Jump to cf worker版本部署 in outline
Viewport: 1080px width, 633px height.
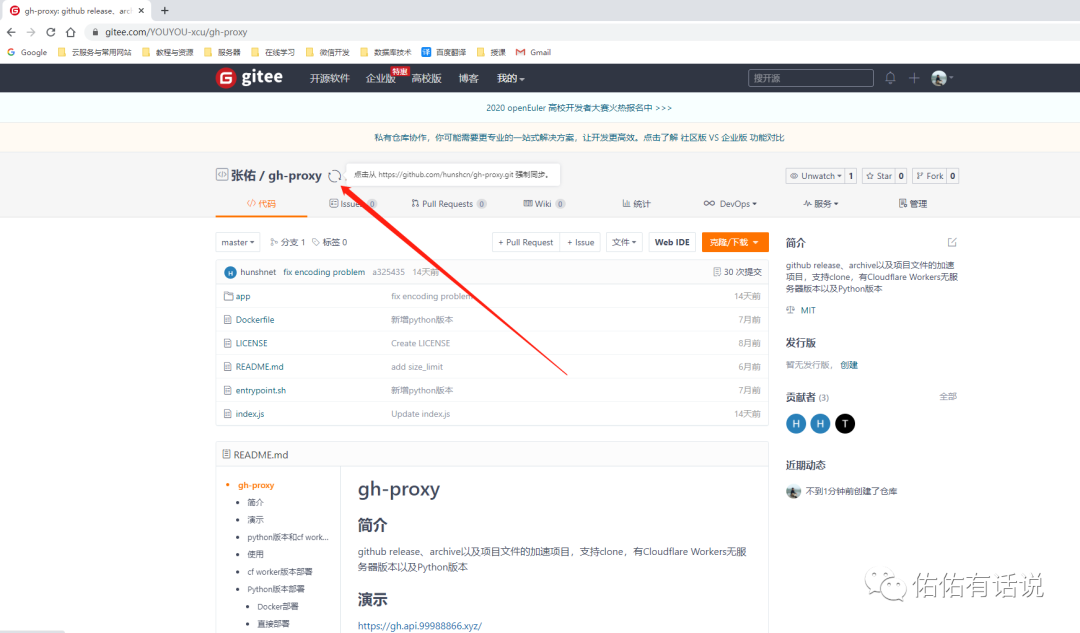280,572
